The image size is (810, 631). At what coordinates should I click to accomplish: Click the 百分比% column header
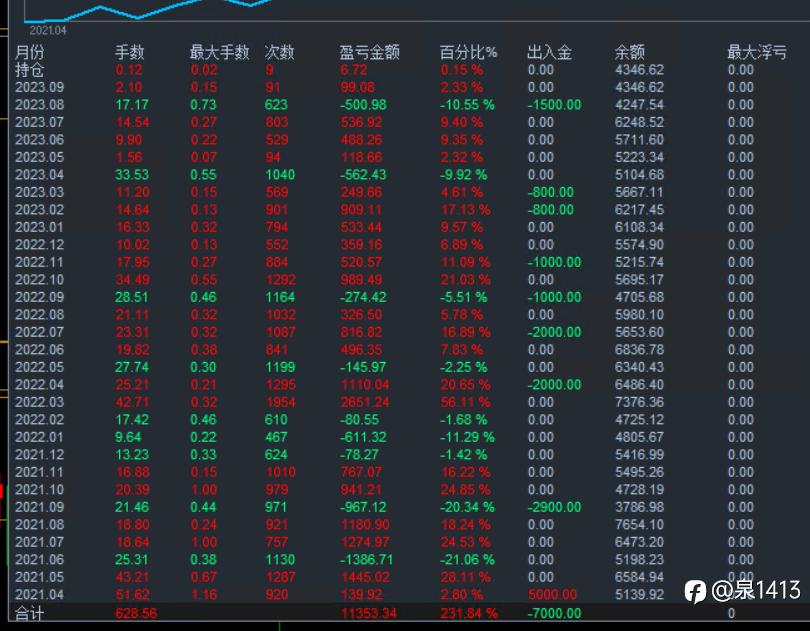[x=468, y=52]
